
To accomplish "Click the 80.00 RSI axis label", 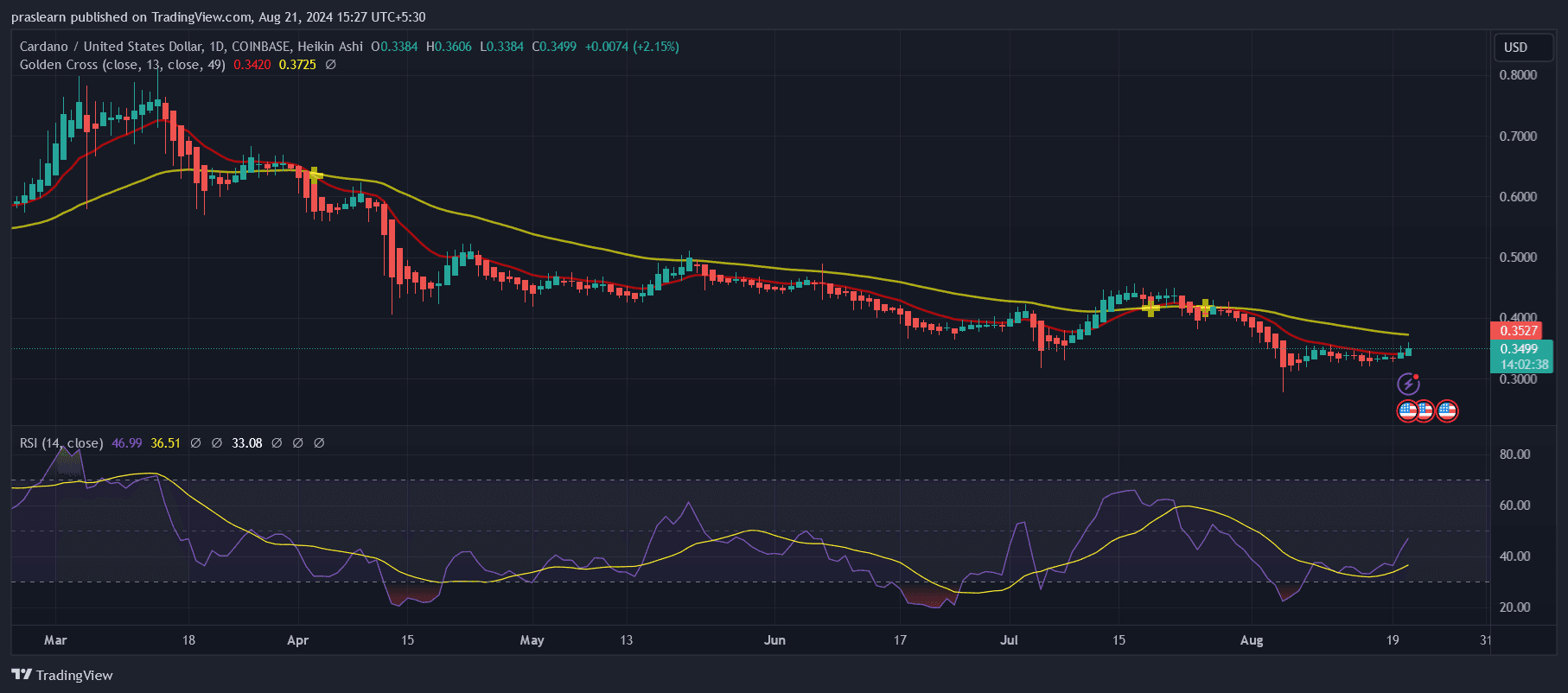I will (1515, 455).
